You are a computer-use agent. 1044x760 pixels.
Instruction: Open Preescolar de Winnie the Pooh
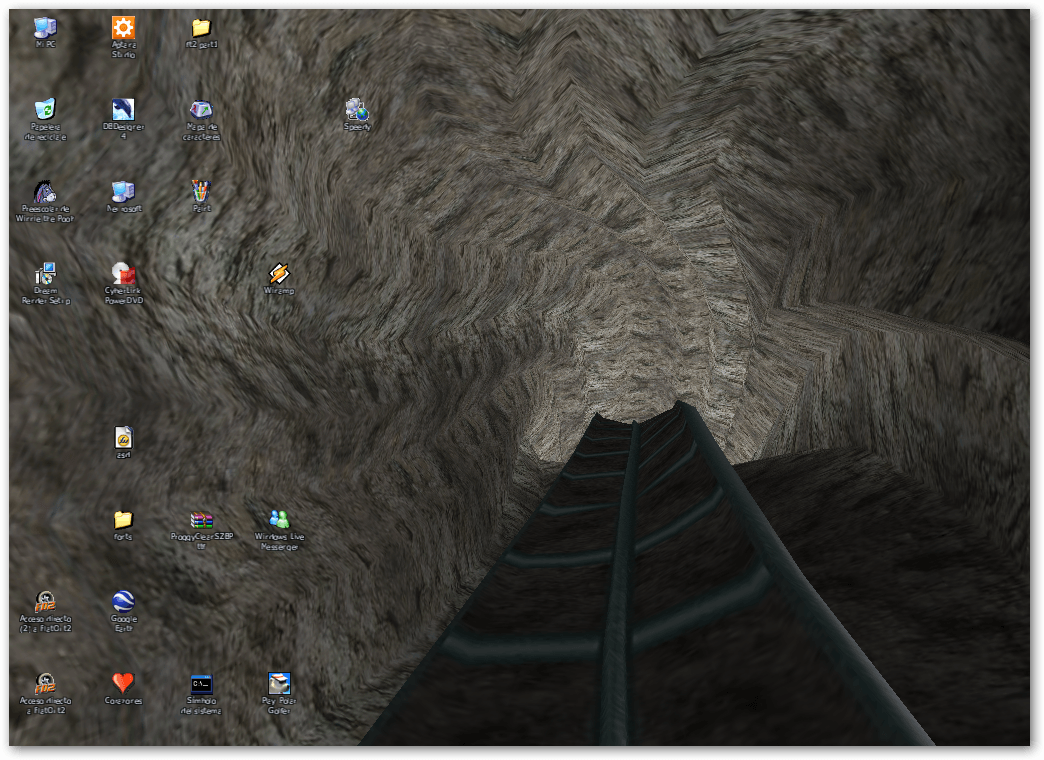click(45, 192)
